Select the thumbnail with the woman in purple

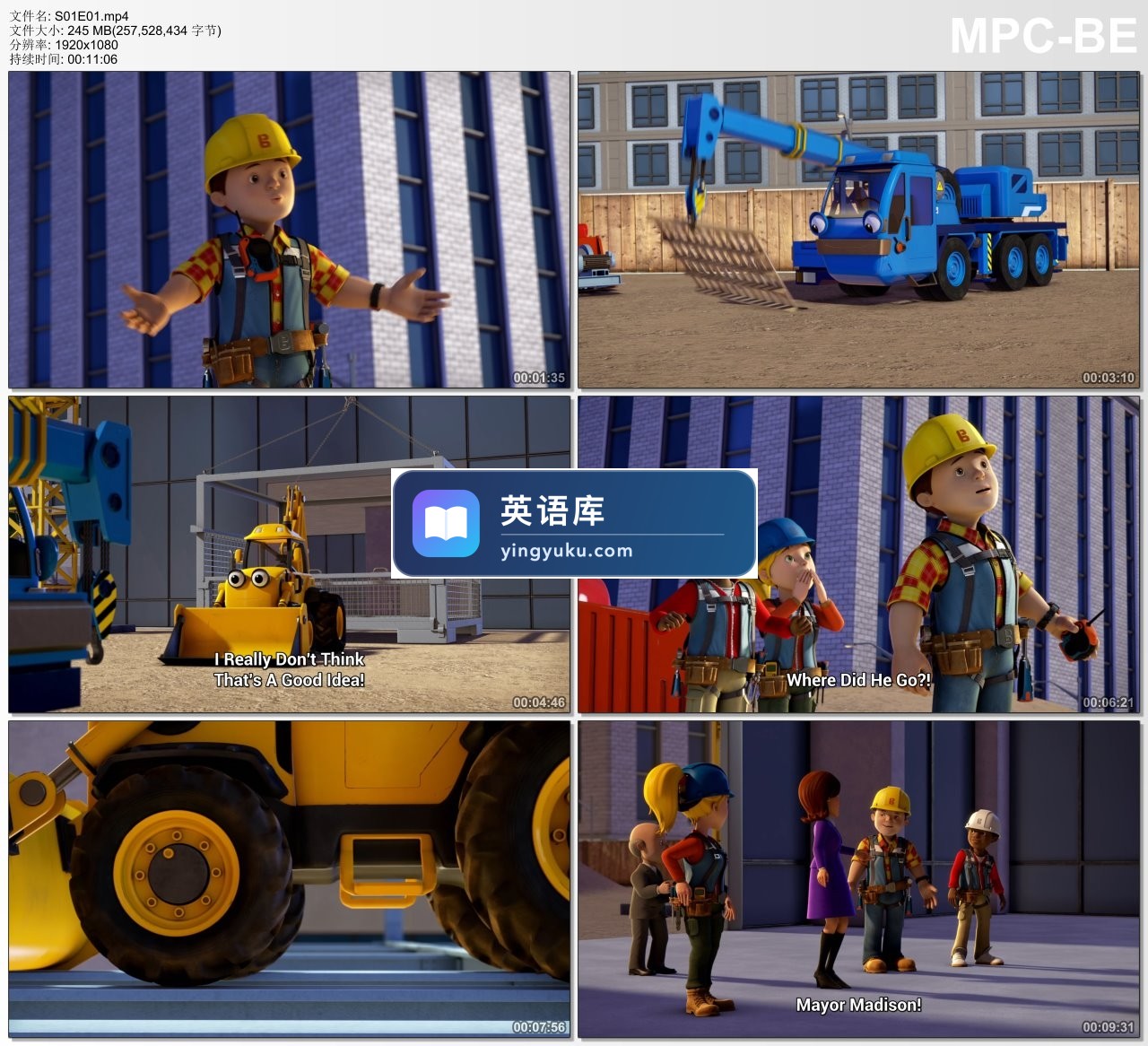tap(858, 879)
